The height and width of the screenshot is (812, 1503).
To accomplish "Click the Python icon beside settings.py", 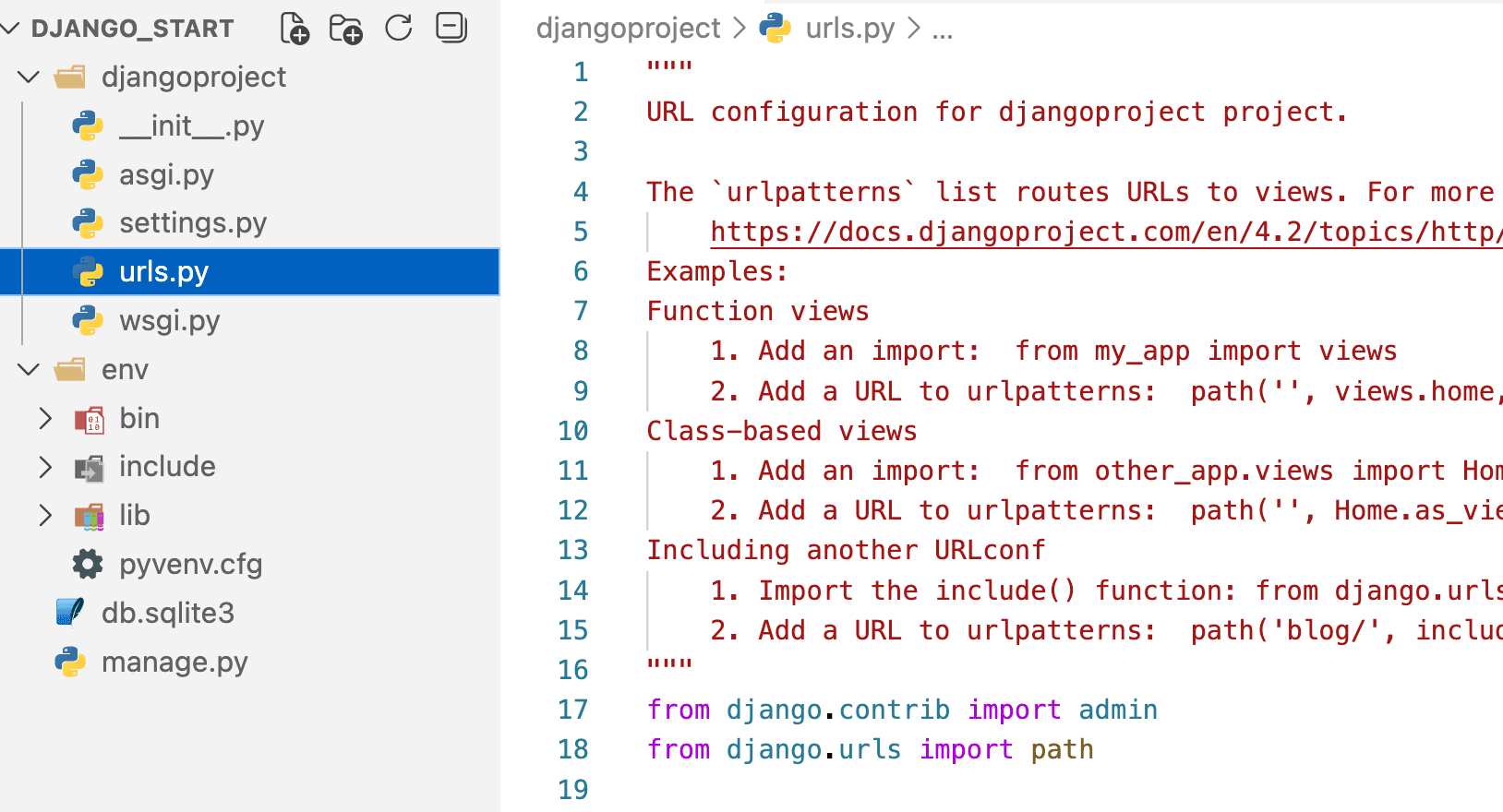I will click(88, 223).
